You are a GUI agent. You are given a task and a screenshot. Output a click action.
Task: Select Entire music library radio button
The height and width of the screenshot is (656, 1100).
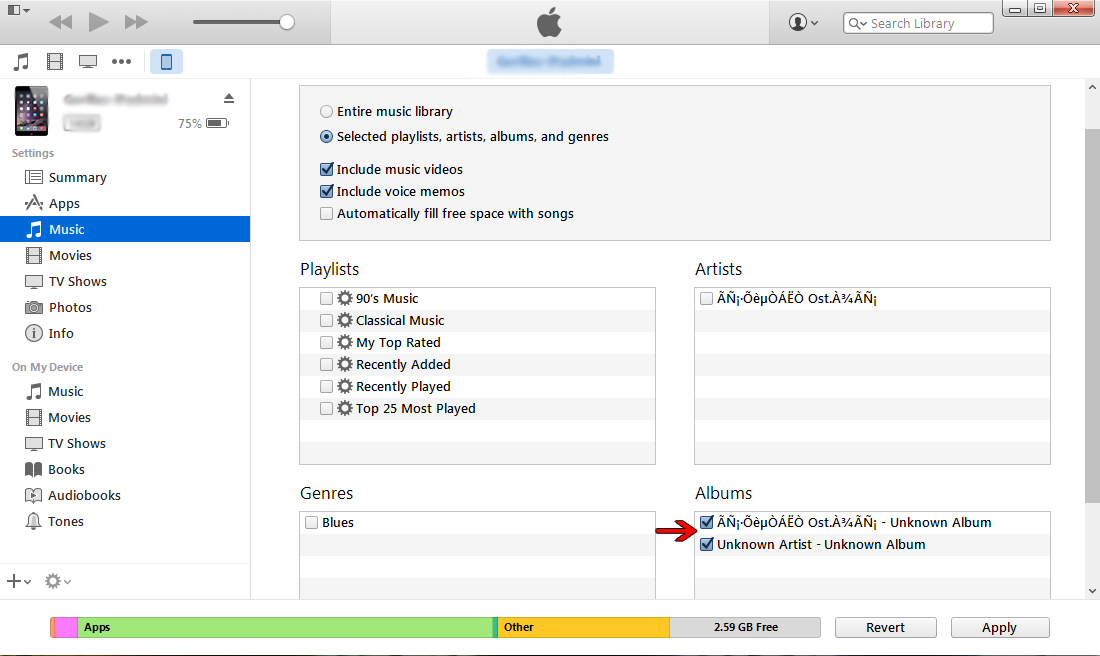[326, 112]
